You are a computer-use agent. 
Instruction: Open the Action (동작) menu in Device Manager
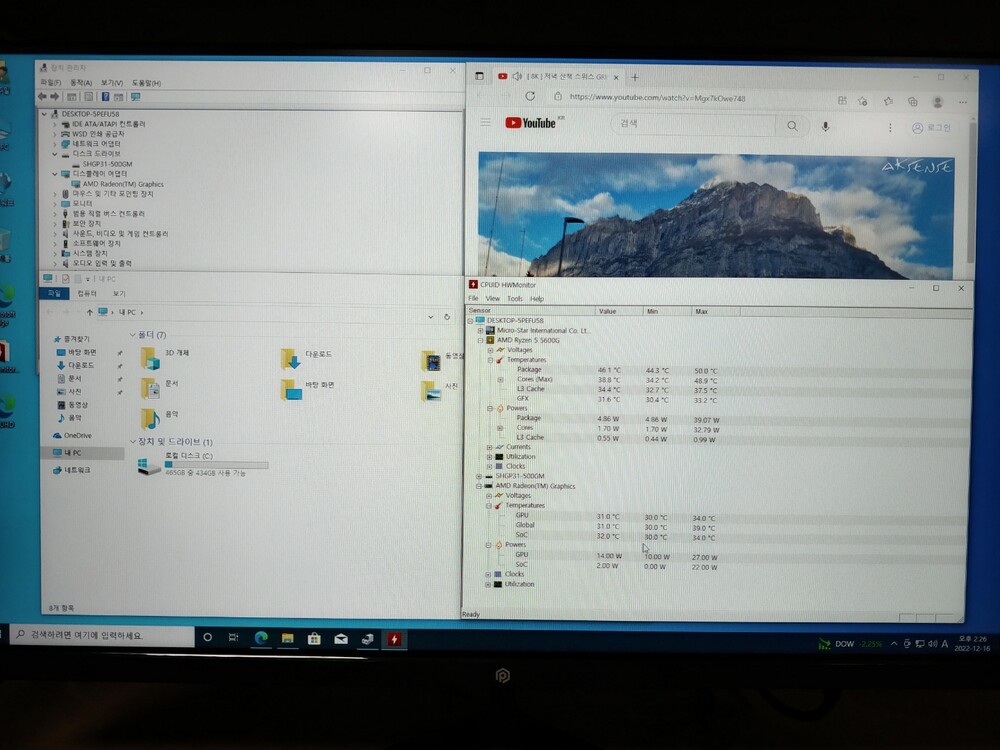tap(81, 83)
